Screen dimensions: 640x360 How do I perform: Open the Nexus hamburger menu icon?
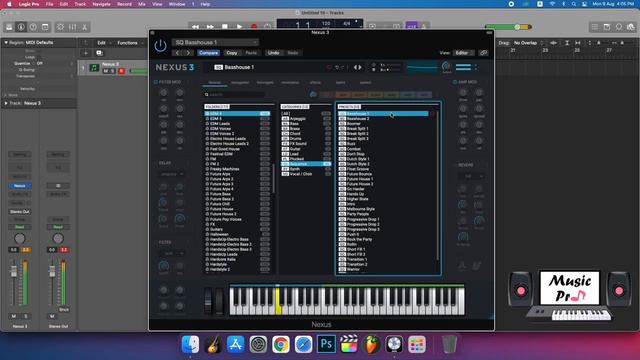pyautogui.click(x=463, y=67)
